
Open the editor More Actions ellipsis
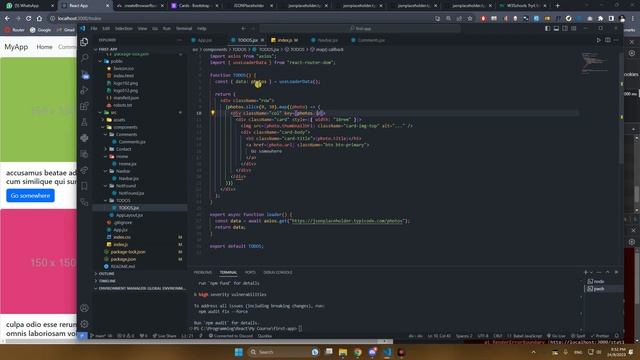tap(616, 40)
